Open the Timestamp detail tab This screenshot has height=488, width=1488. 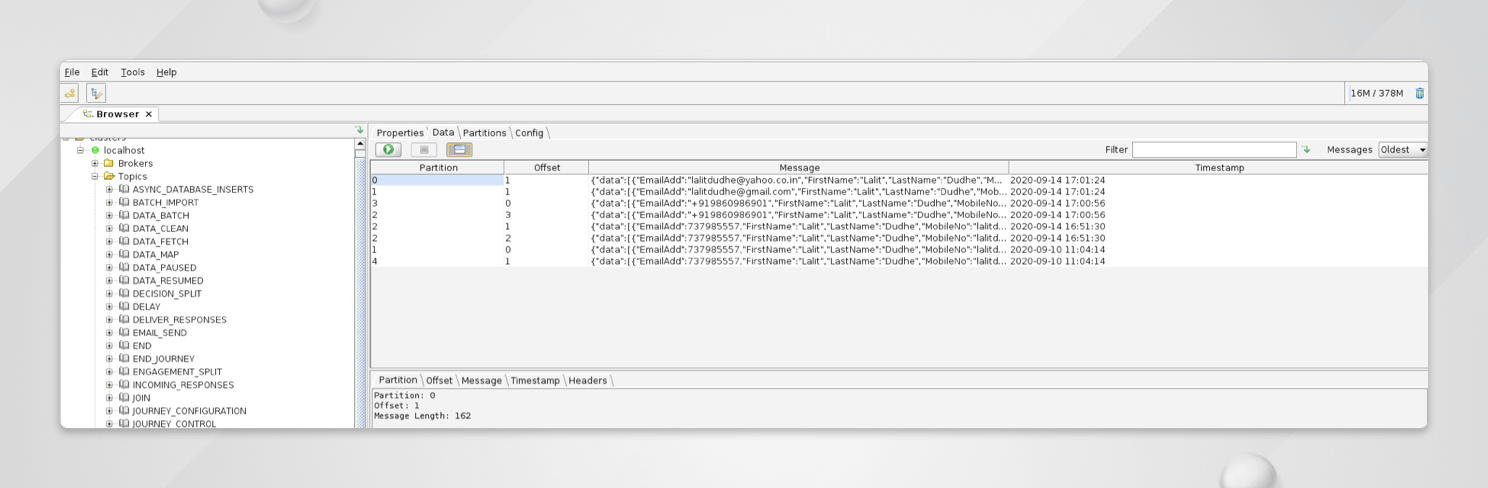535,381
